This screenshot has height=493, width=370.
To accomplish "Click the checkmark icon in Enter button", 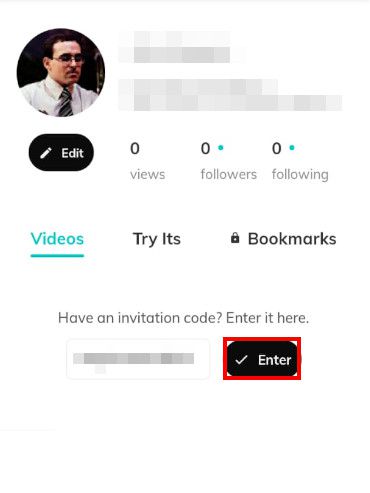I will click(x=241, y=360).
